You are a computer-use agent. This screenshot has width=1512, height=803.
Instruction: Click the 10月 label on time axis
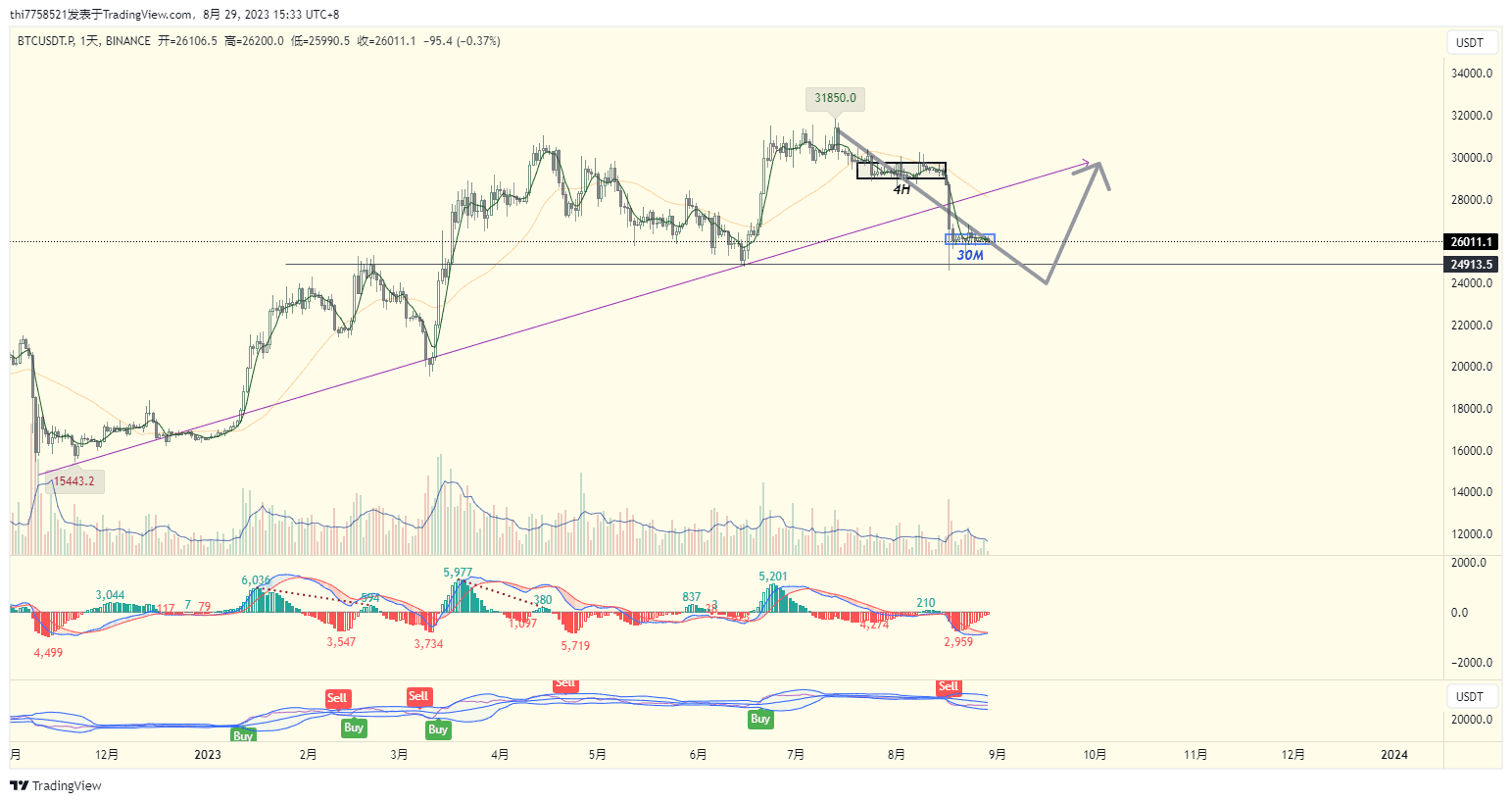tap(1096, 755)
